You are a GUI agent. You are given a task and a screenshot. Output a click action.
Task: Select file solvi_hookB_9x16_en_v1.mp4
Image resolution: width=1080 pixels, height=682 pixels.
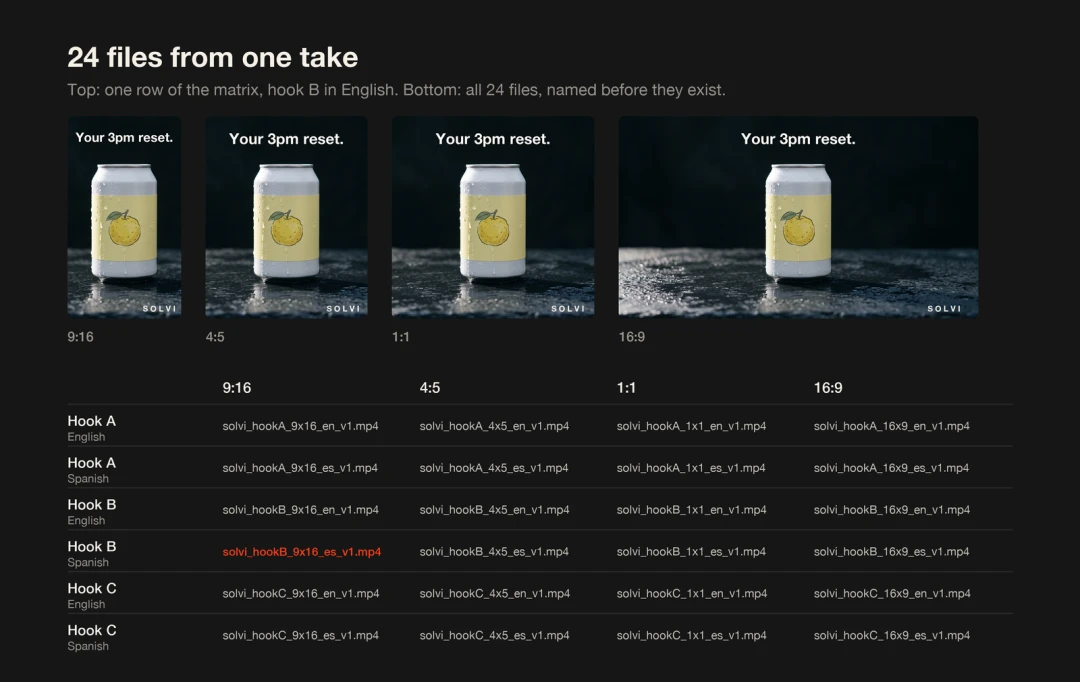[300, 510]
